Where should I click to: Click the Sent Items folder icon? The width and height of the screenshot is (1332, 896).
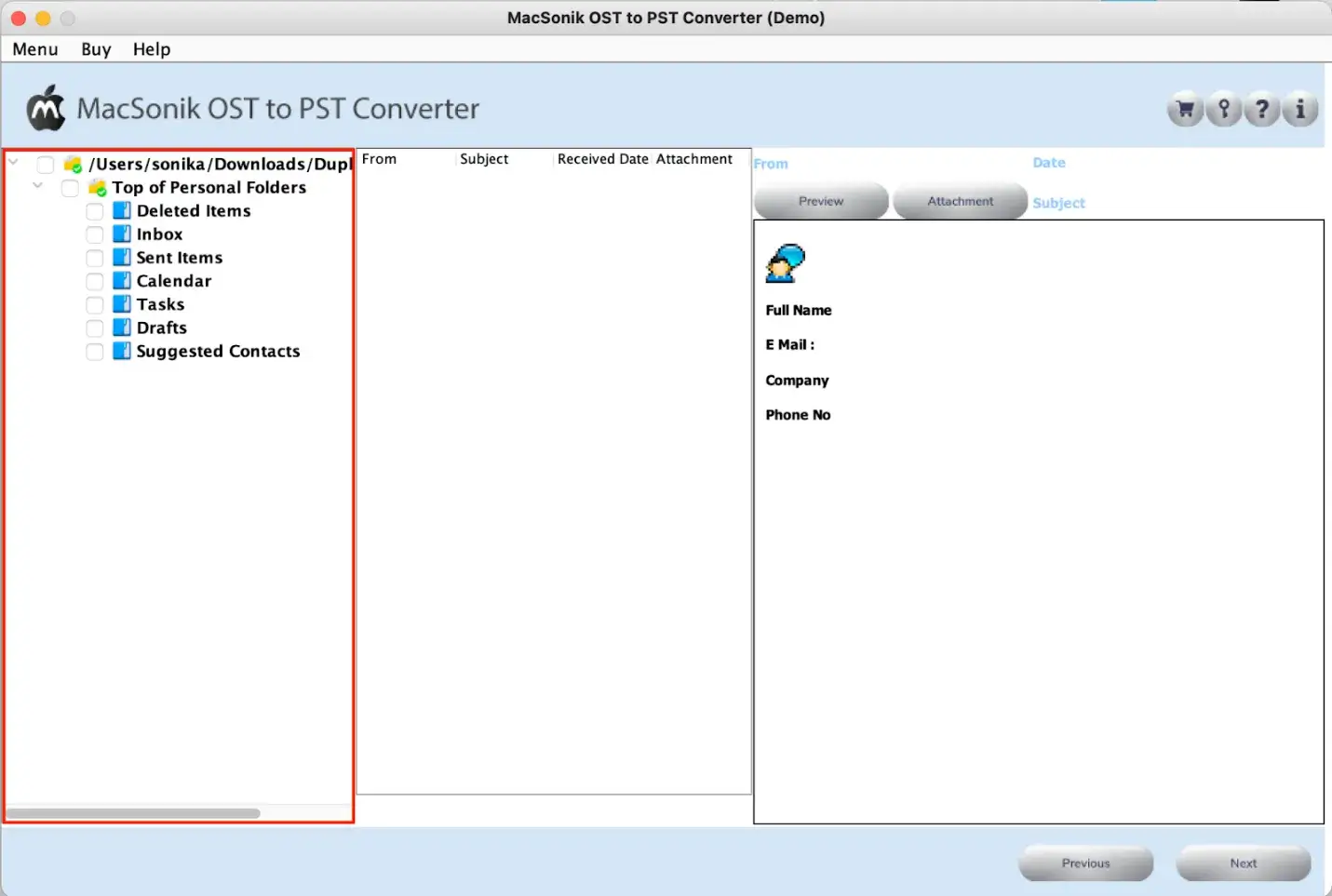click(x=122, y=258)
